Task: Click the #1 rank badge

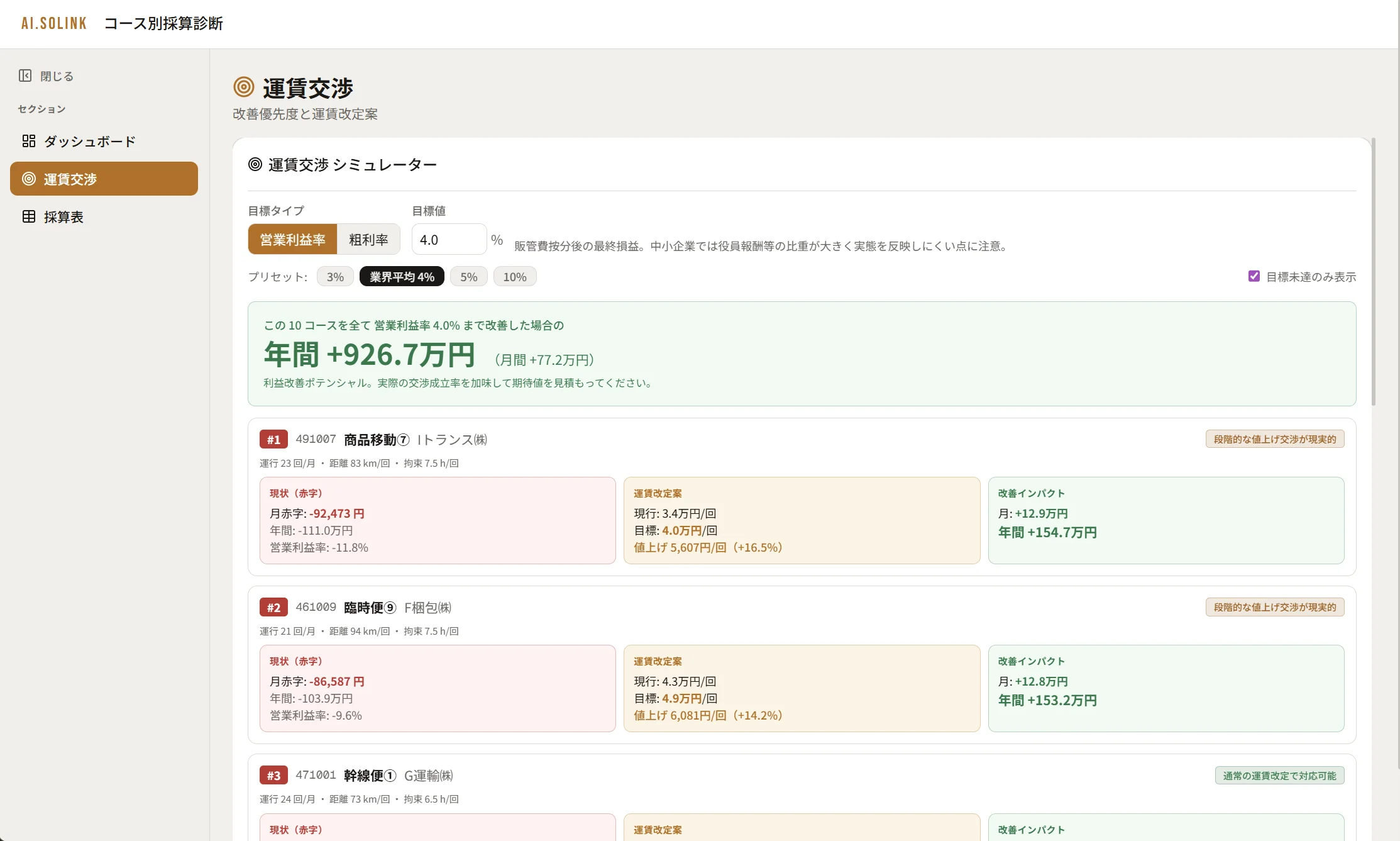Action: click(x=273, y=439)
